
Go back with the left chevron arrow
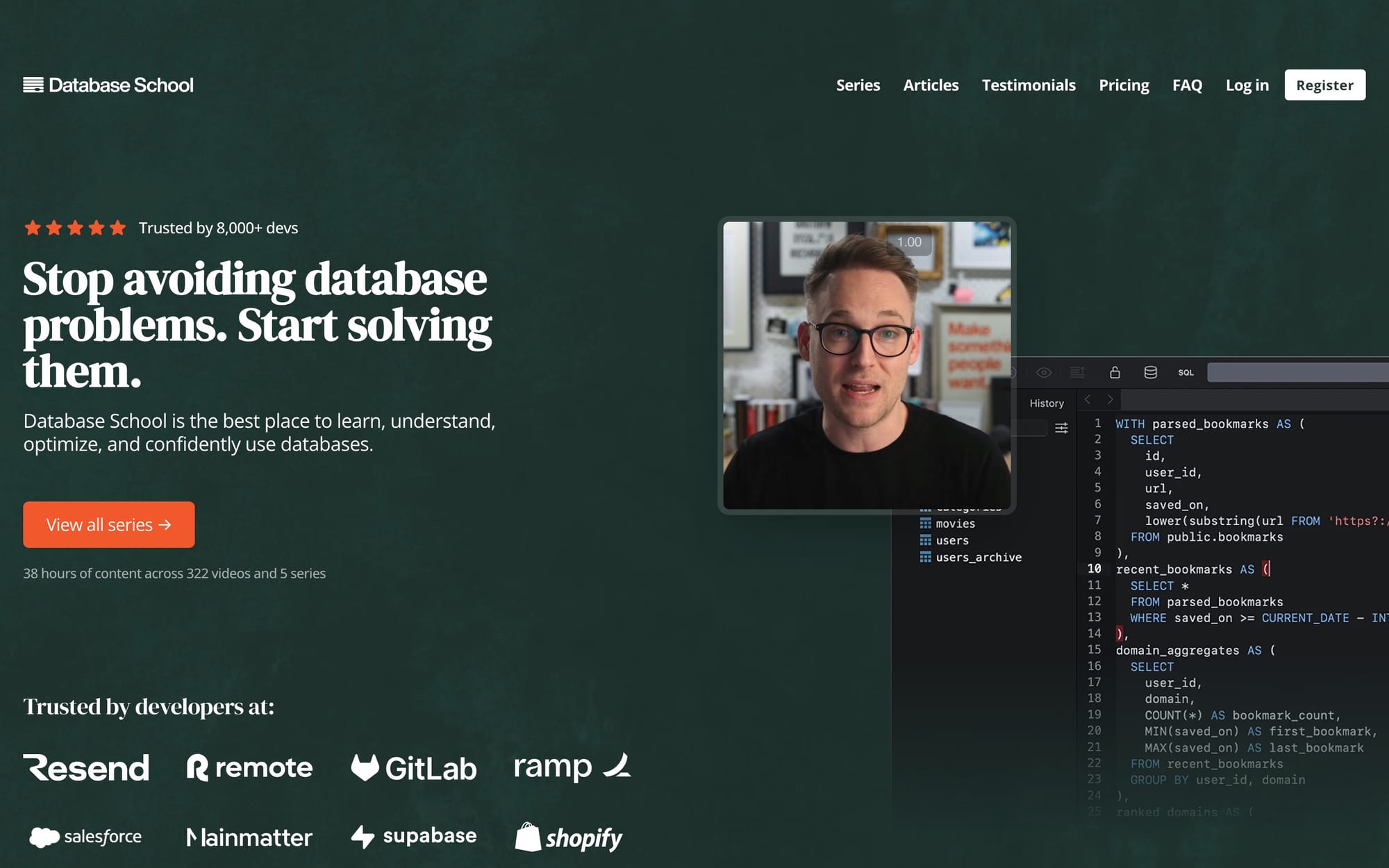[1088, 399]
